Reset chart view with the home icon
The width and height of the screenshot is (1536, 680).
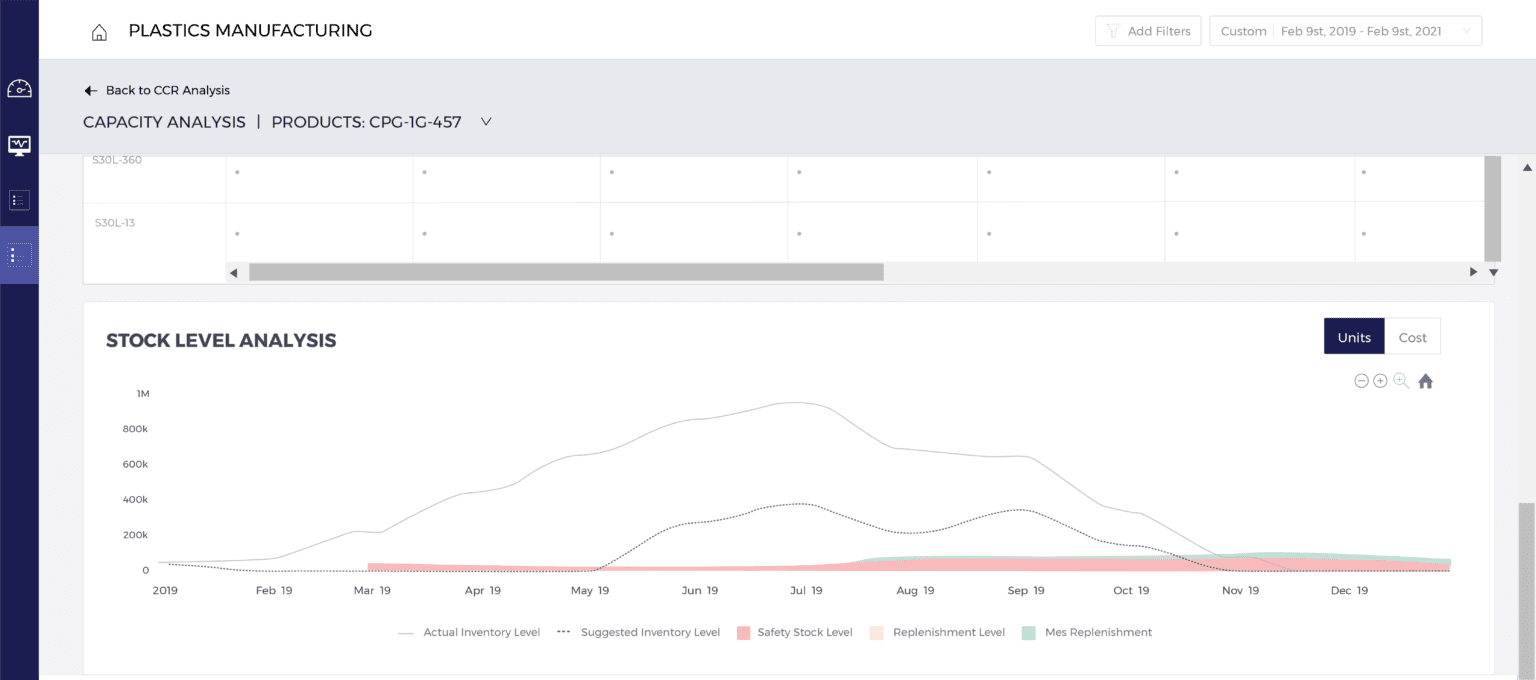[1425, 381]
